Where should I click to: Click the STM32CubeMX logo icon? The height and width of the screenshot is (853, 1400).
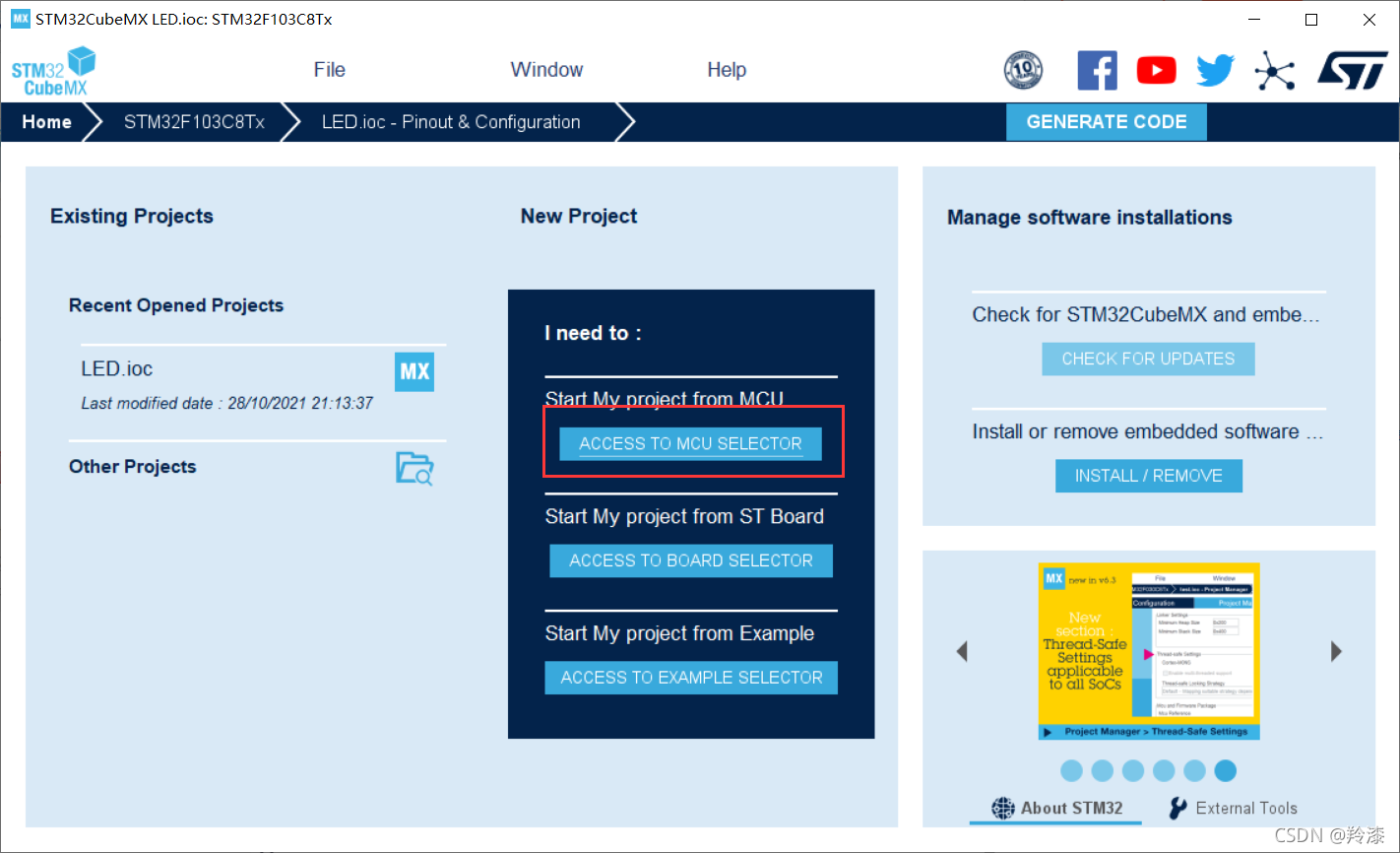[x=54, y=71]
